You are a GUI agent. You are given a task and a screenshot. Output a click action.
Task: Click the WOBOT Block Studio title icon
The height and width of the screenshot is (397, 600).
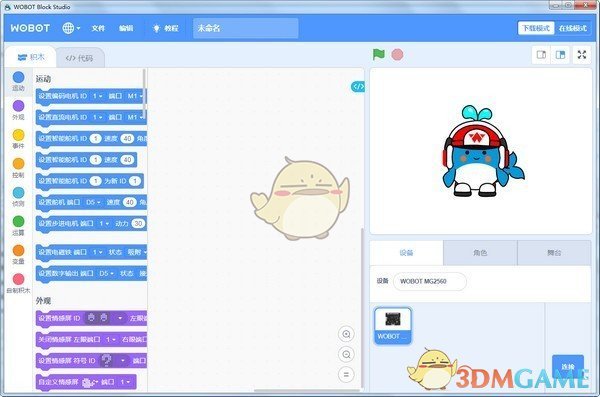(x=7, y=7)
